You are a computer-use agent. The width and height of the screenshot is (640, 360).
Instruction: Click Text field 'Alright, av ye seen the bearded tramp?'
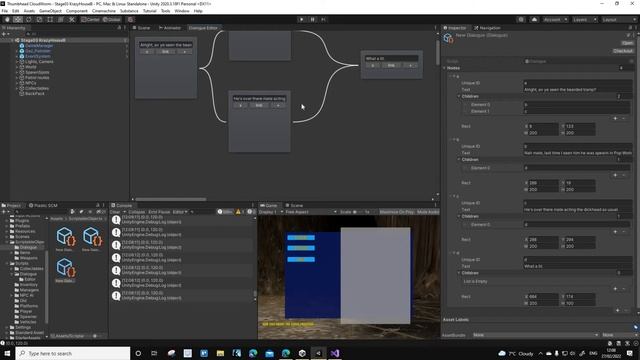578,89
